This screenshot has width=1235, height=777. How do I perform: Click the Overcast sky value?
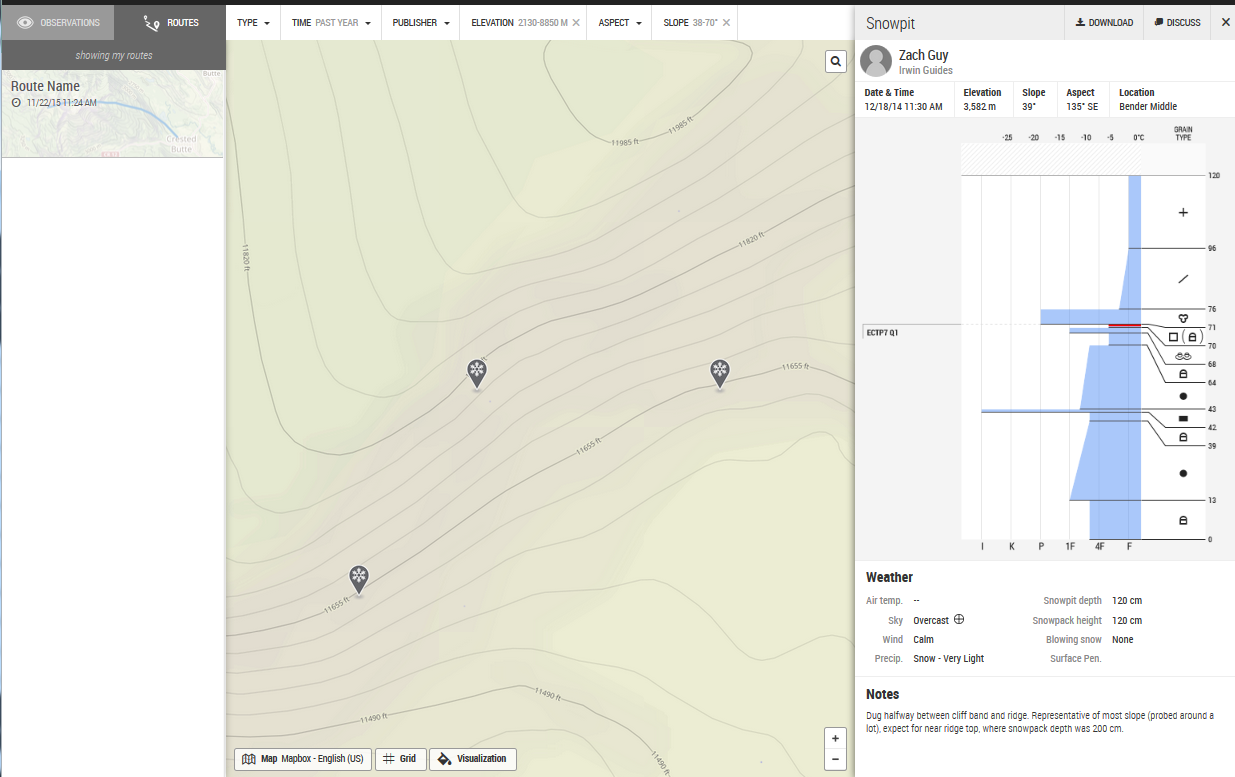[931, 620]
